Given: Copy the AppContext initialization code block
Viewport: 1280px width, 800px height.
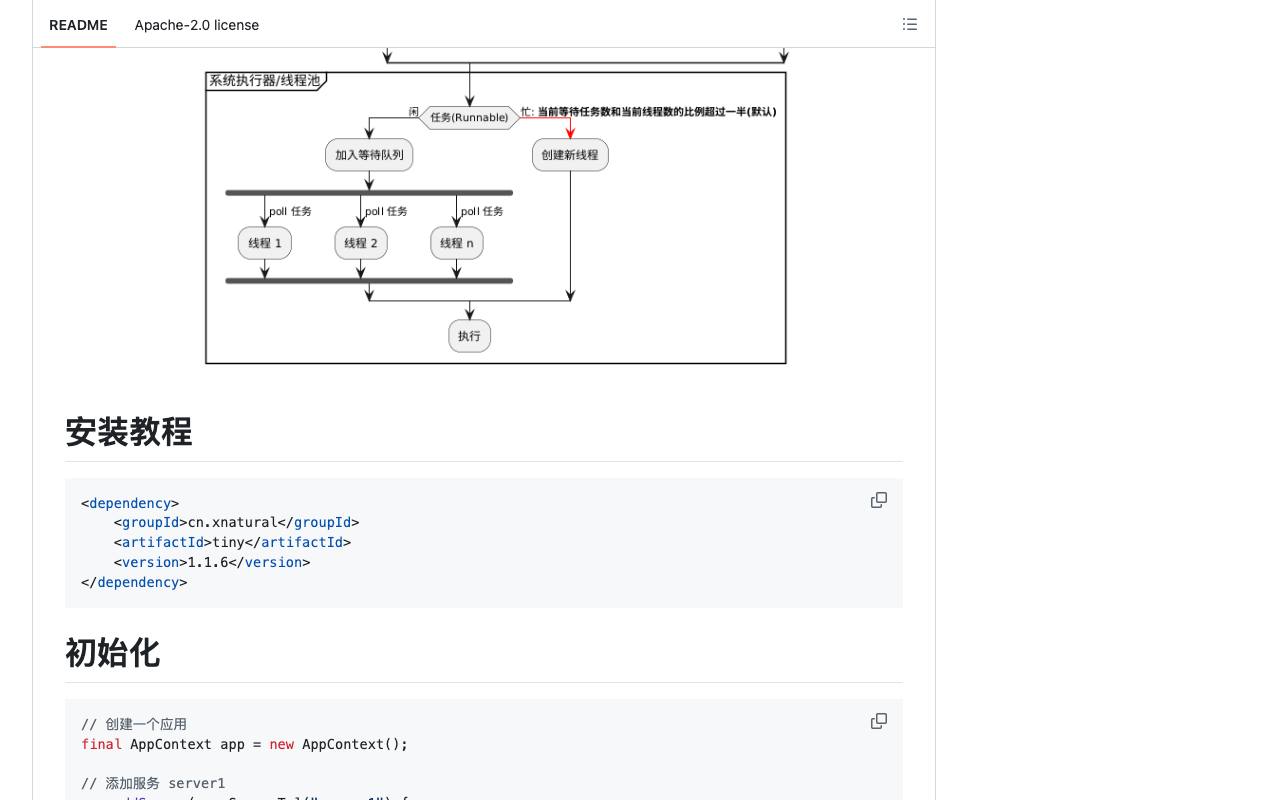Looking at the screenshot, I should click(x=879, y=721).
